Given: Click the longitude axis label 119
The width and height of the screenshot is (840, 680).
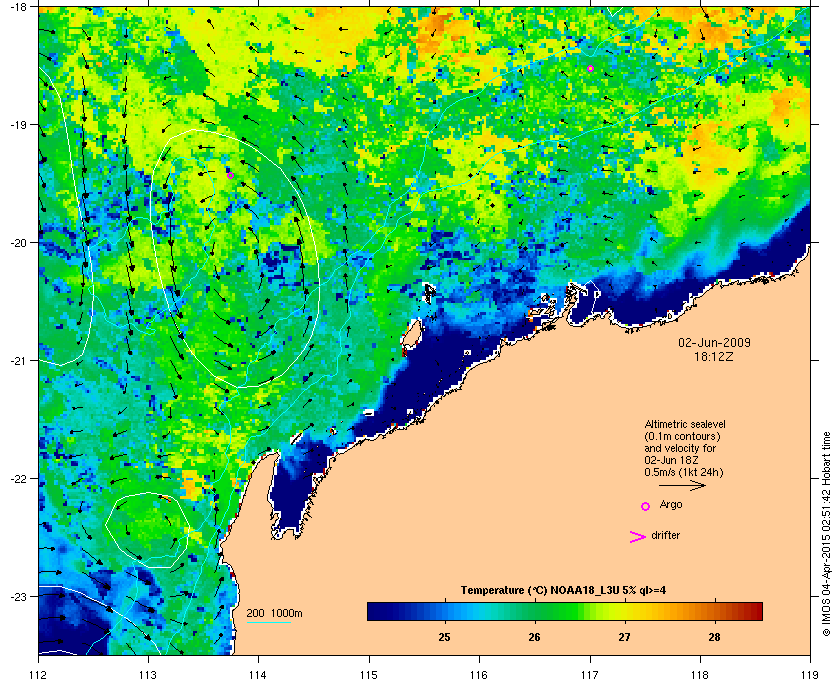Looking at the screenshot, I should 810,675.
